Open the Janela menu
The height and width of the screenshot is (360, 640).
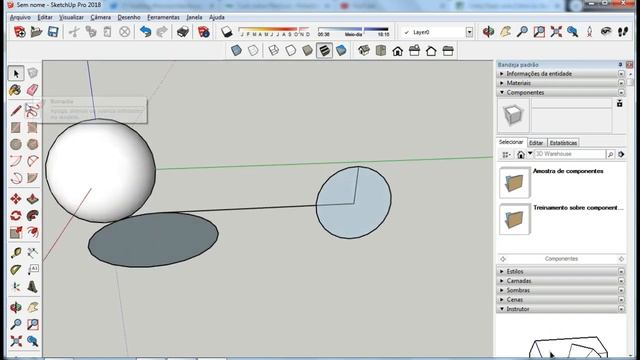click(x=194, y=17)
